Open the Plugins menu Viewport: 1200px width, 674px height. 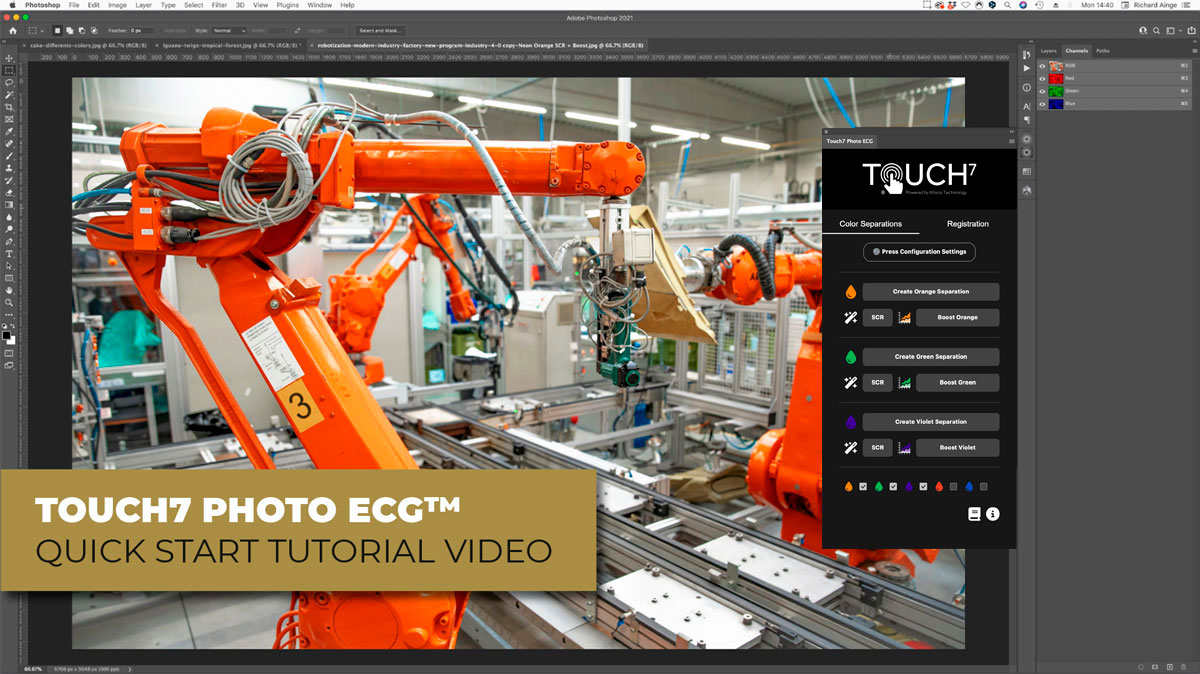click(x=288, y=5)
